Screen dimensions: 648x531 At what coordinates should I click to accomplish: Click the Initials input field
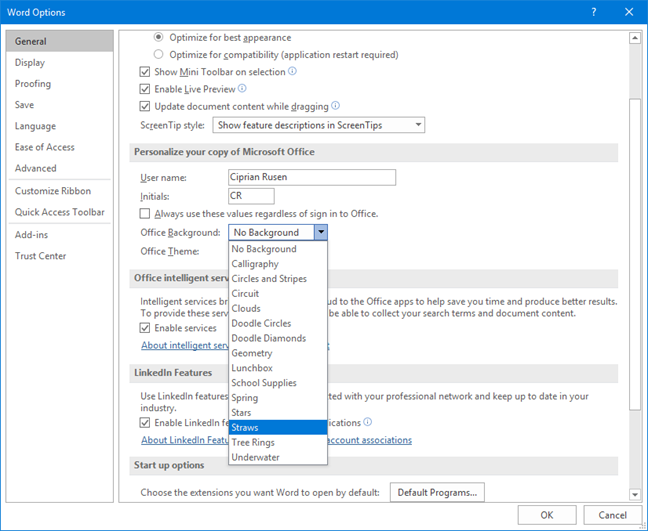[x=251, y=196]
